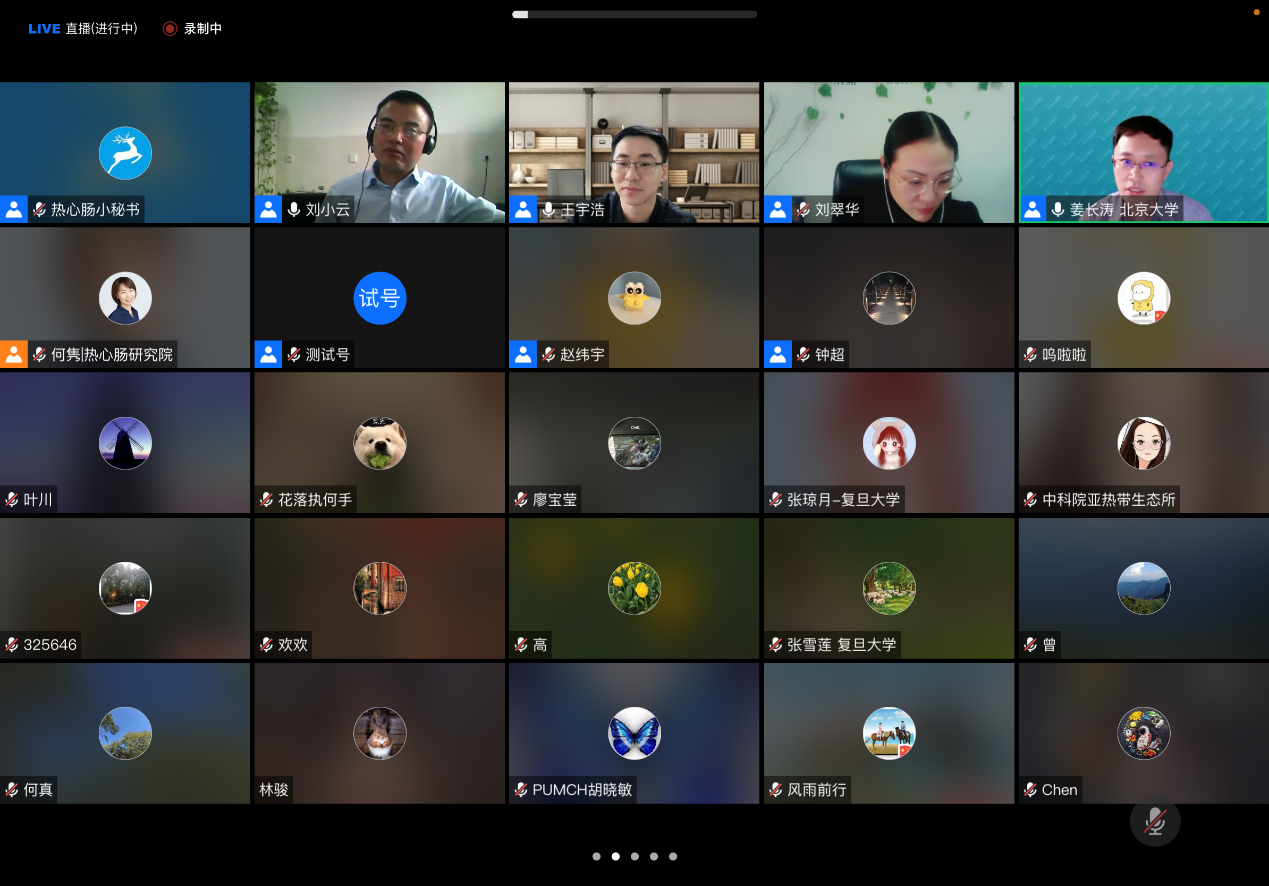Toggle mute for 钟超
The height and width of the screenshot is (886, 1269).
(801, 354)
